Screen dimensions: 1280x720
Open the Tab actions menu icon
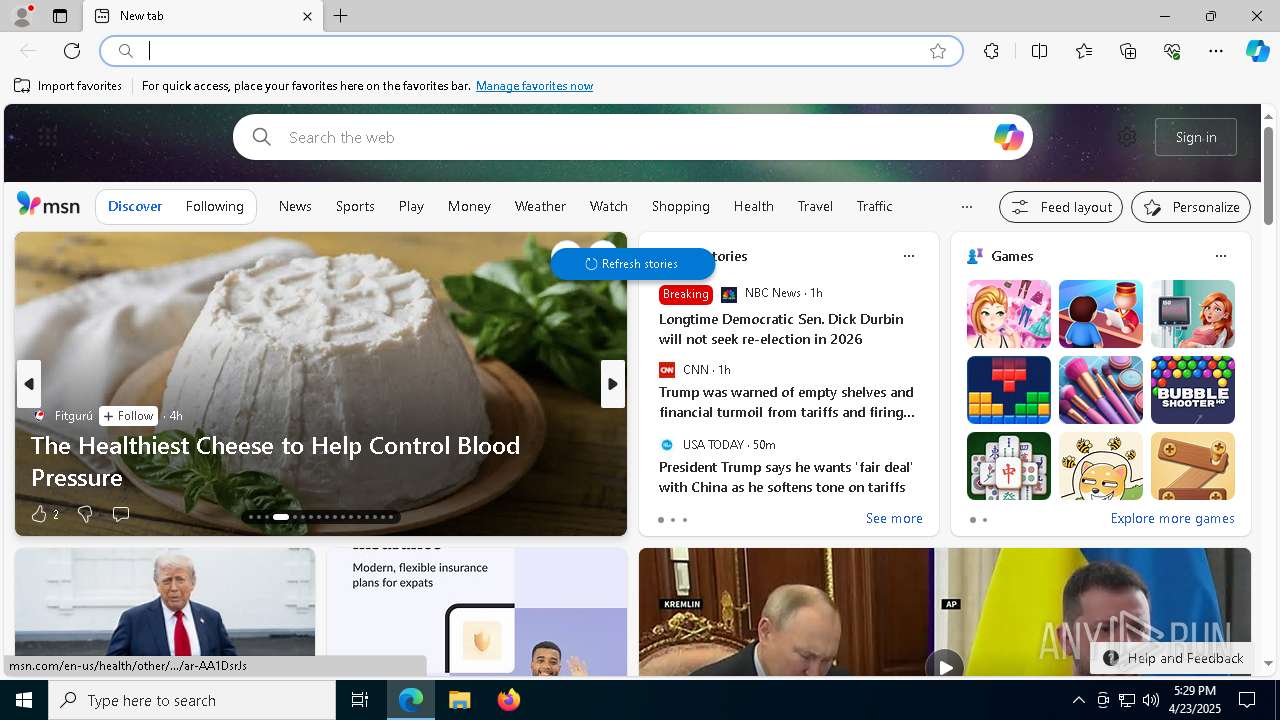click(60, 16)
